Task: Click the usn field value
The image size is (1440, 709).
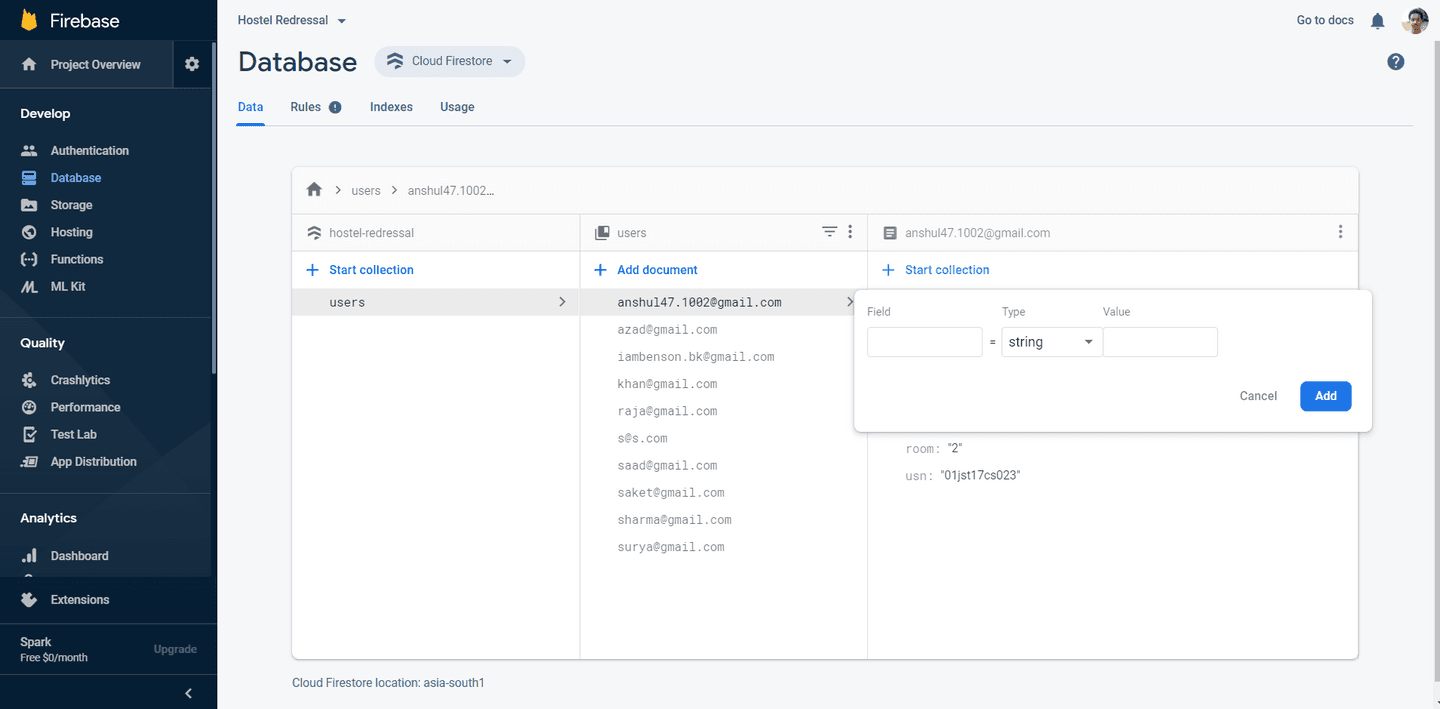Action: [980, 476]
